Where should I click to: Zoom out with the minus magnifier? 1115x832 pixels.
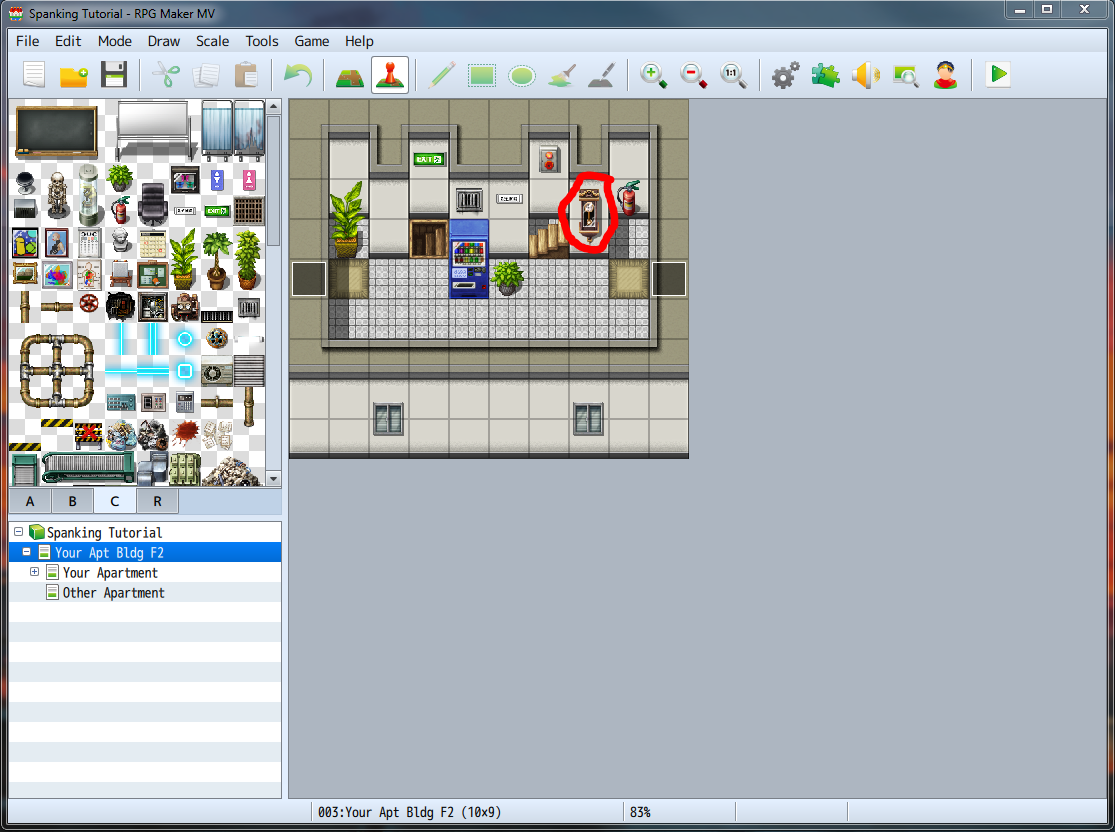tap(693, 75)
